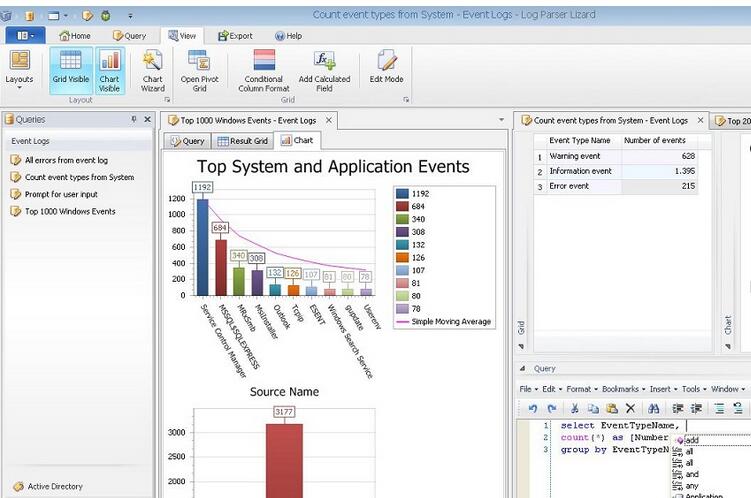The width and height of the screenshot is (751, 498).
Task: Open the Insert menu in query editor
Action: (663, 389)
